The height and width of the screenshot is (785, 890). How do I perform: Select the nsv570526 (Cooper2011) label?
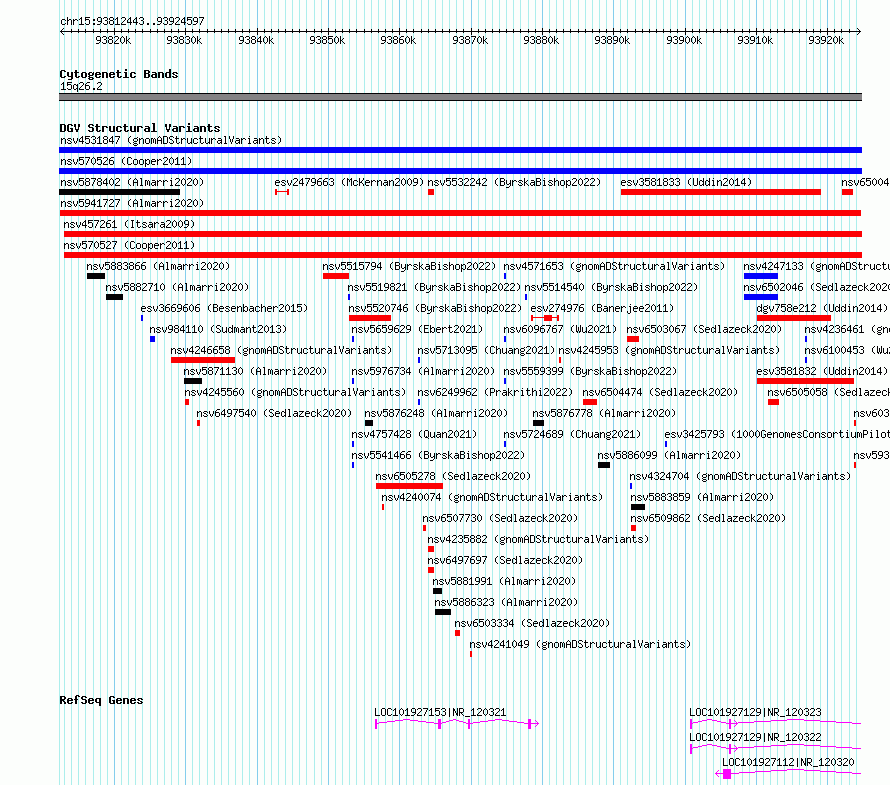pyautogui.click(x=126, y=161)
